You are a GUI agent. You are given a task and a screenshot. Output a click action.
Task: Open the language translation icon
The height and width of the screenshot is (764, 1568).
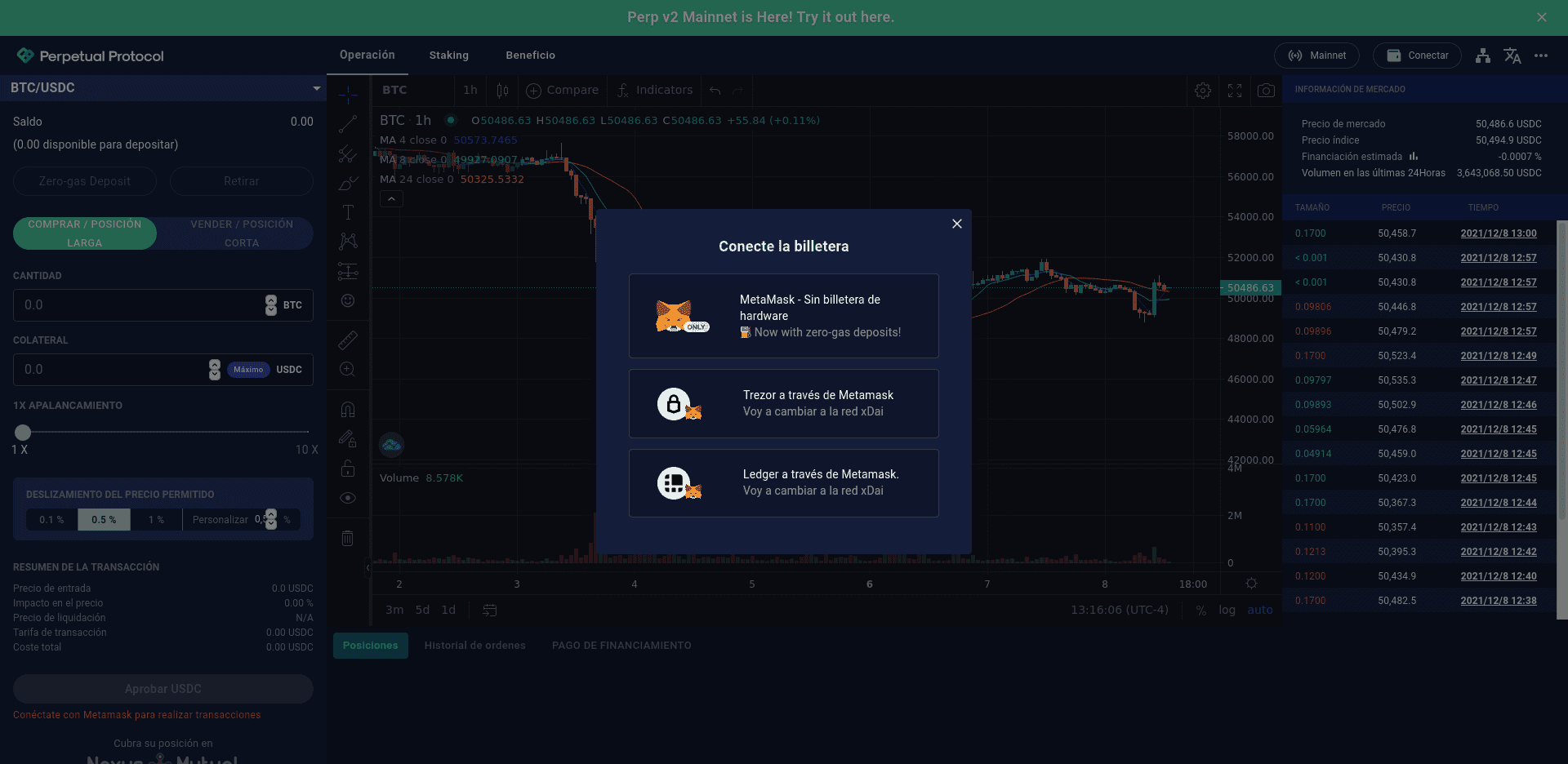tap(1512, 56)
